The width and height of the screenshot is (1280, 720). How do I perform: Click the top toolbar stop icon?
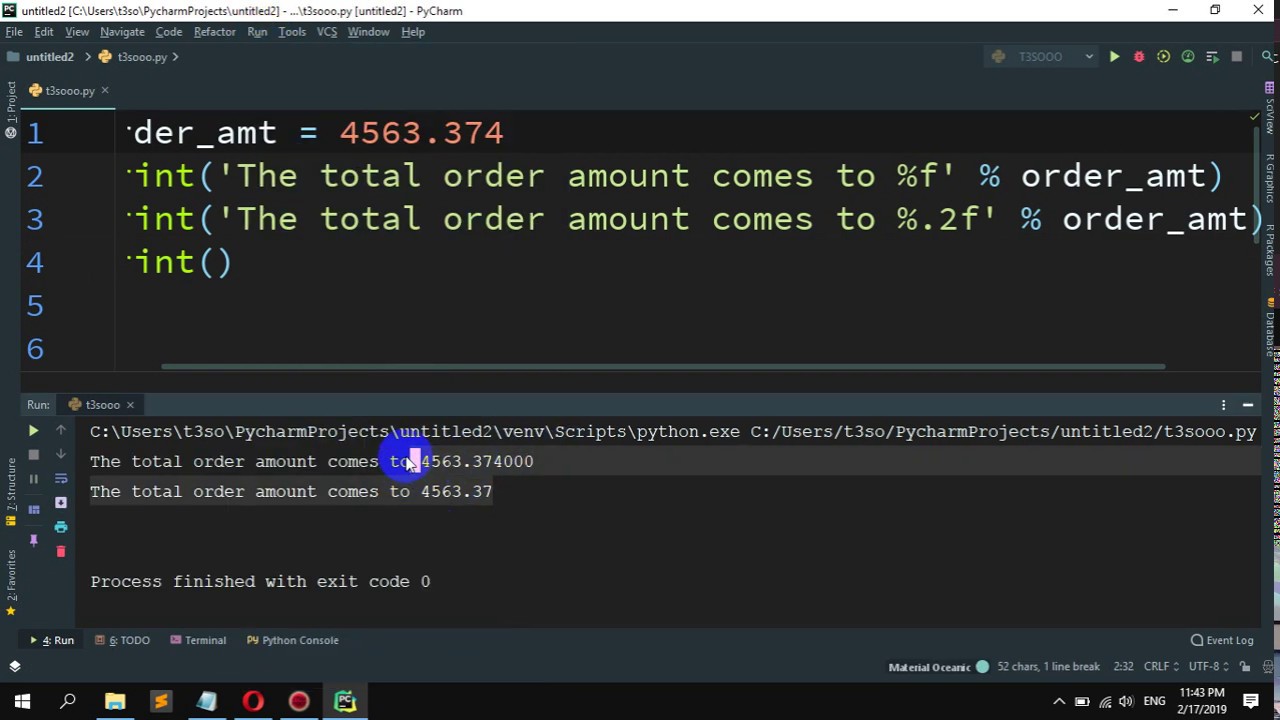1237,57
